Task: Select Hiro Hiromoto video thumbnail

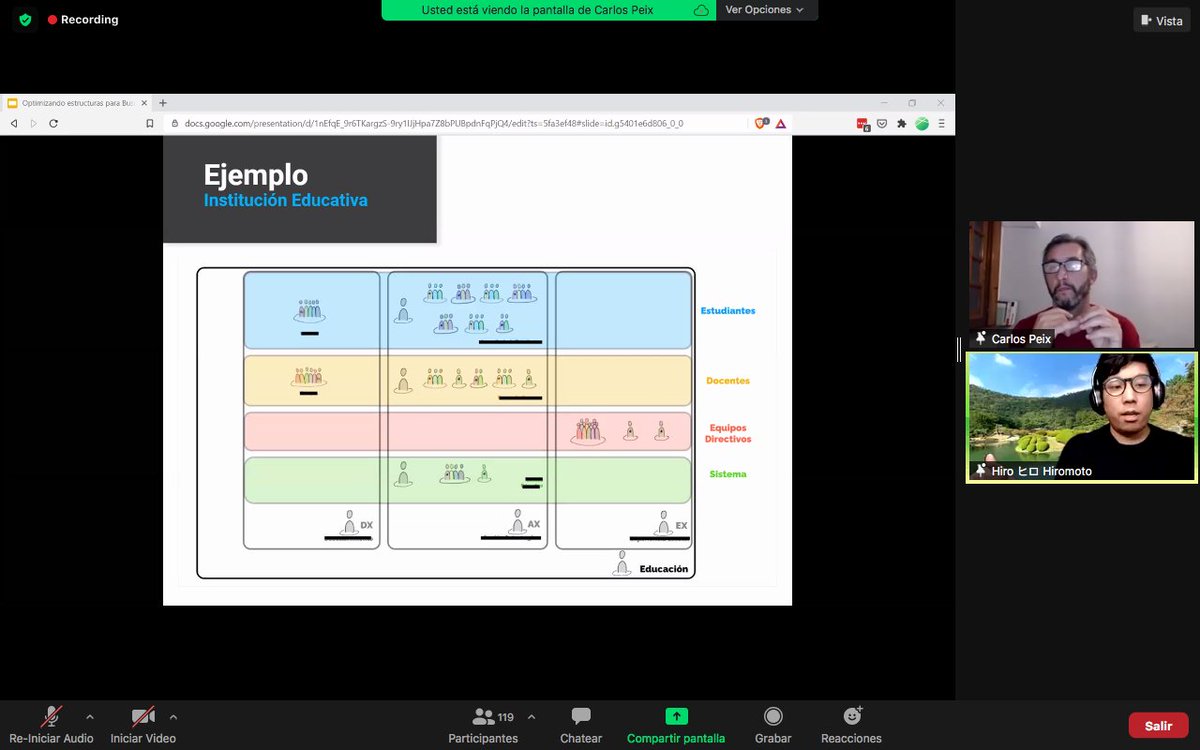Action: [x=1082, y=417]
